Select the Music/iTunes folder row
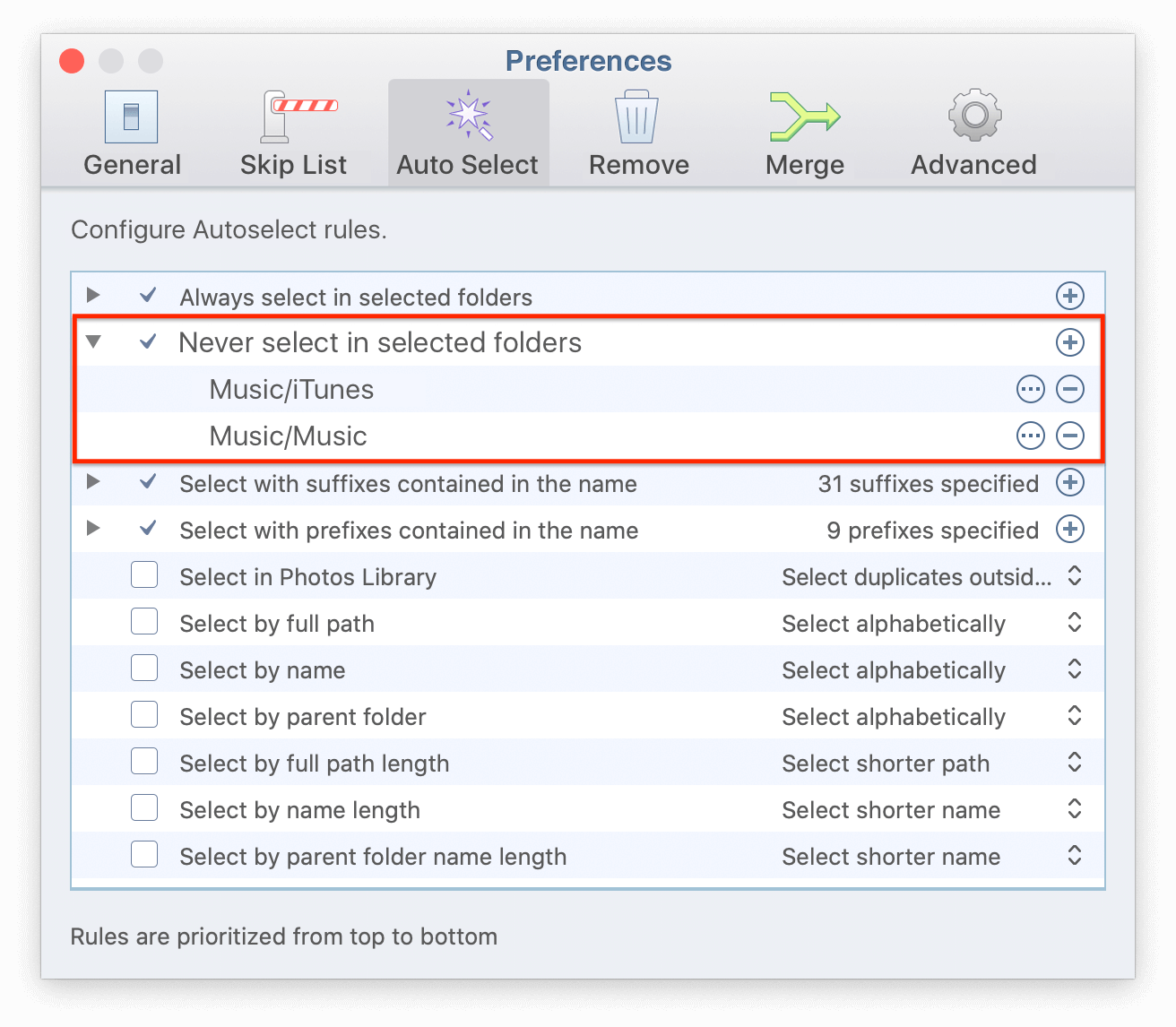Screen dimensions: 1176x1027 coord(588,389)
